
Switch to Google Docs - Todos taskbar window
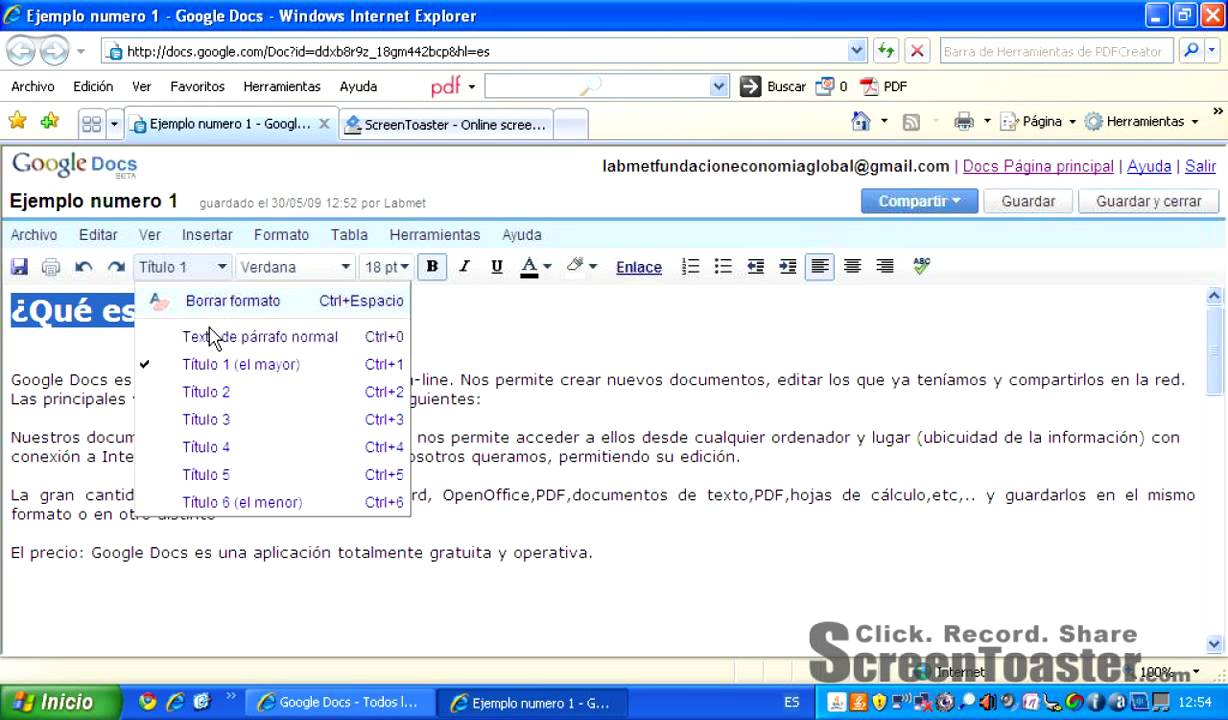click(x=338, y=702)
